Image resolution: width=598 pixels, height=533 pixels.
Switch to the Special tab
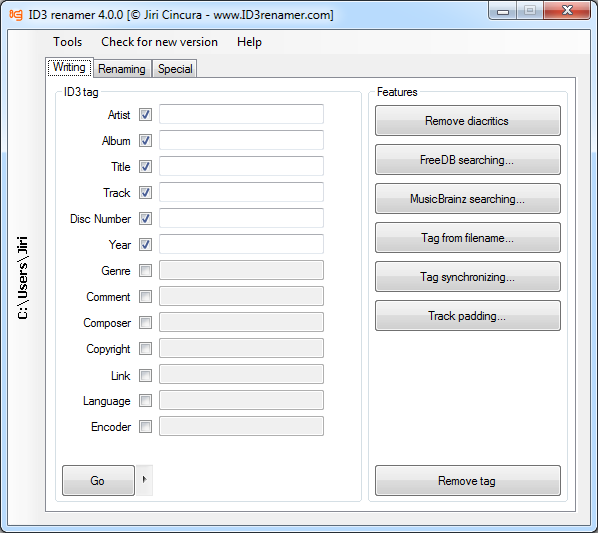point(175,69)
